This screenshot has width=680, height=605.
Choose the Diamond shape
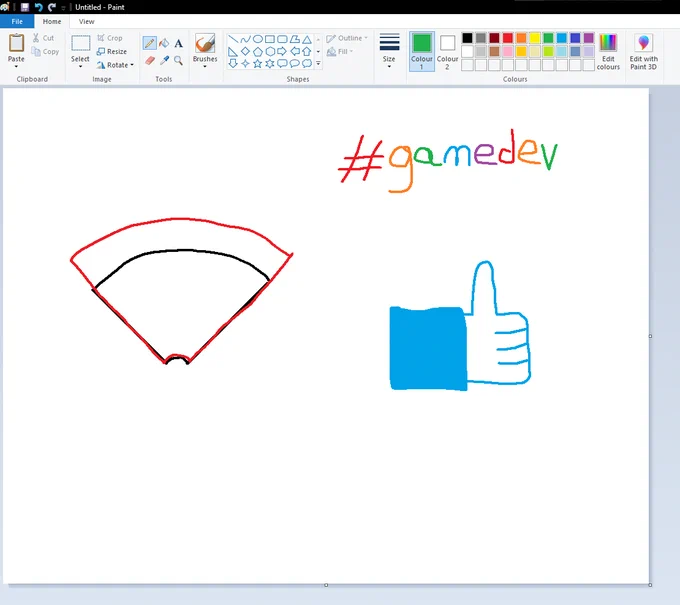coord(245,52)
